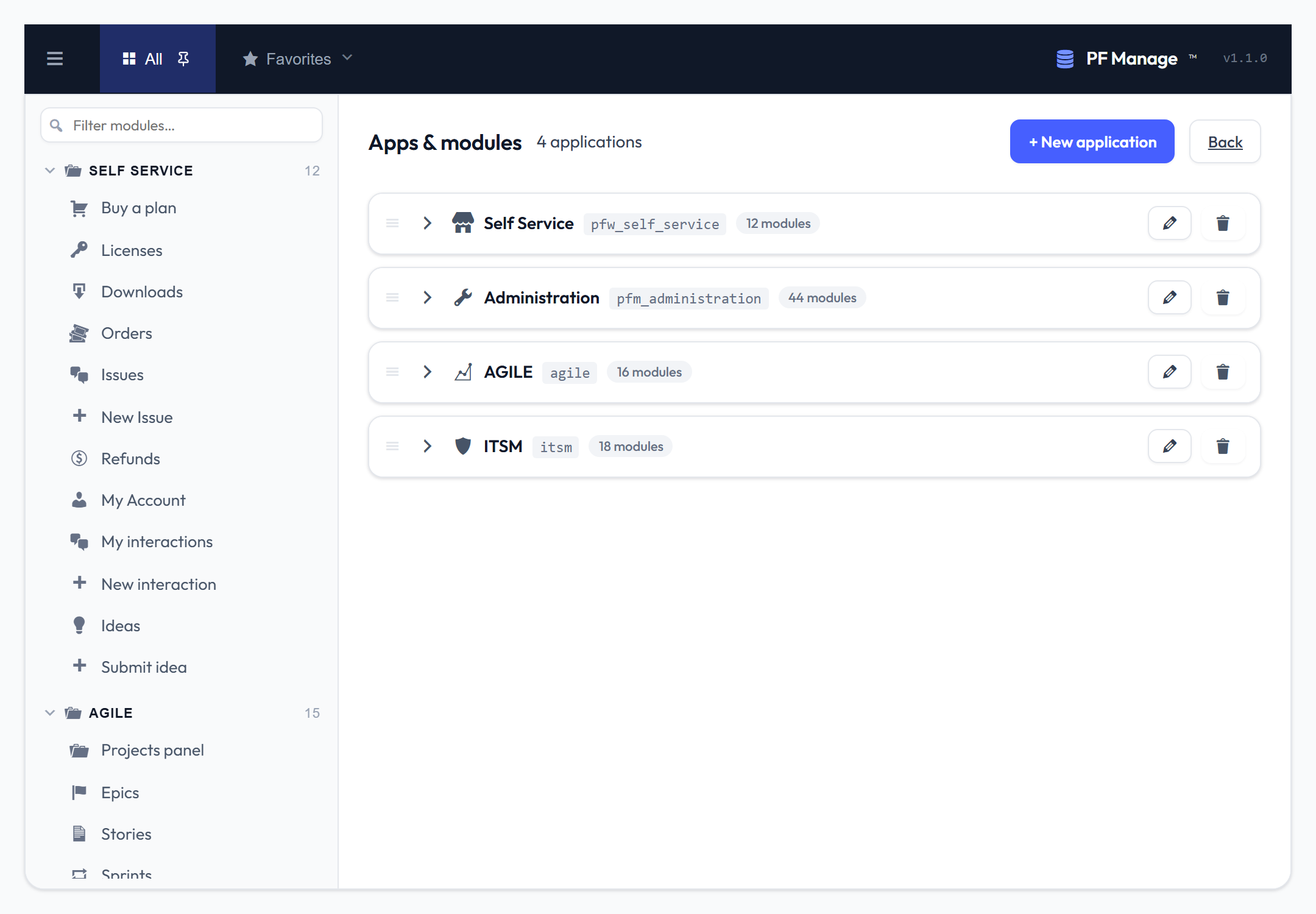
Task: Edit the ITSM application
Action: pyautogui.click(x=1169, y=446)
